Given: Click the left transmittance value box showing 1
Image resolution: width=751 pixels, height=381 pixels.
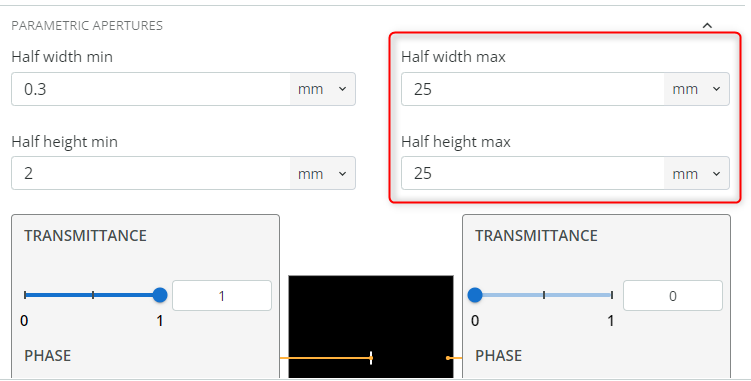Looking at the screenshot, I should pos(222,296).
